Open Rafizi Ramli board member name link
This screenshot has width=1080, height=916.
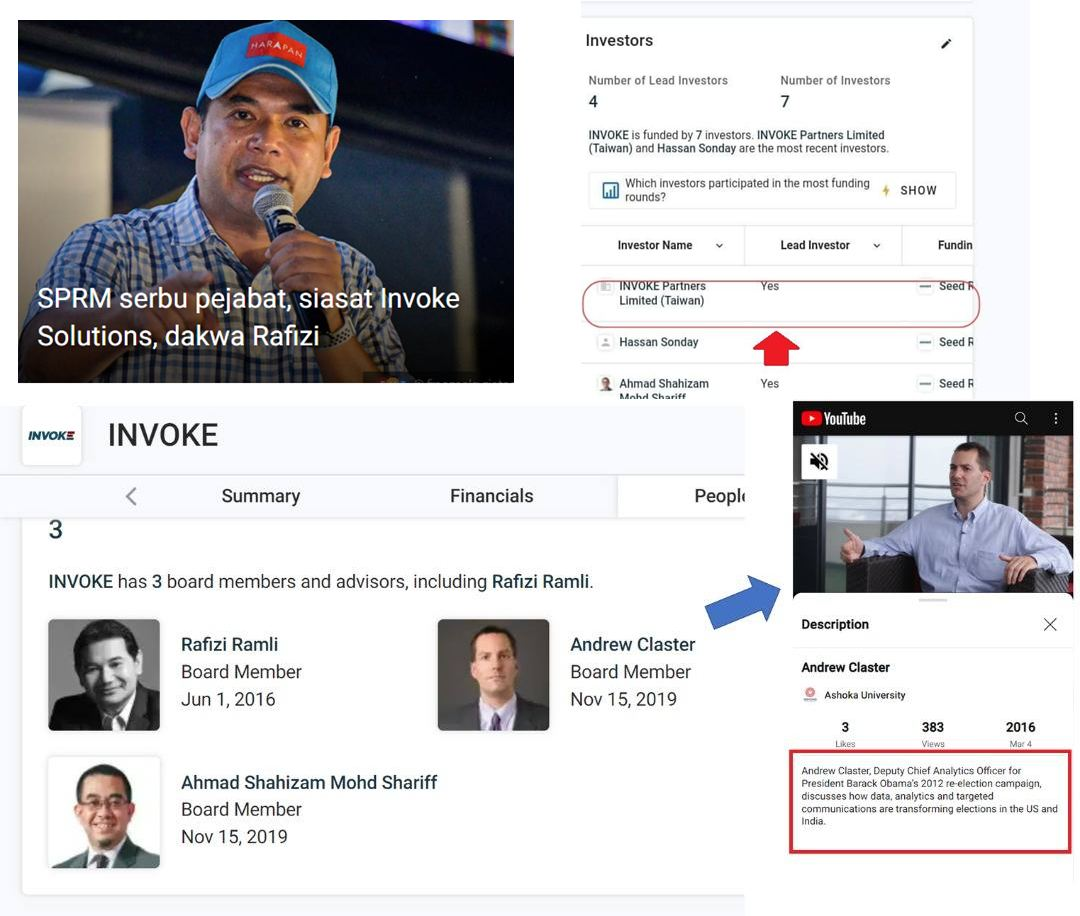coord(229,645)
